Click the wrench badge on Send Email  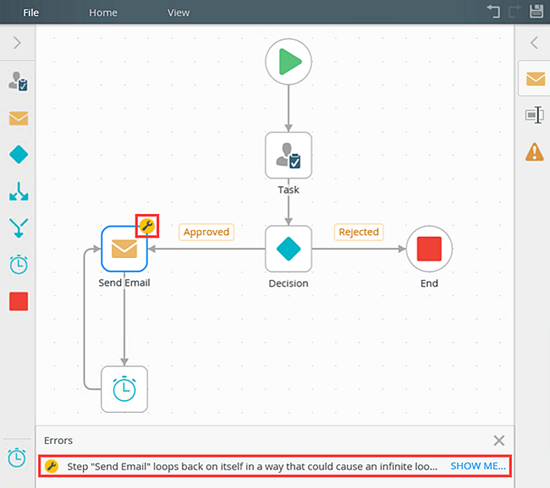[x=147, y=226]
